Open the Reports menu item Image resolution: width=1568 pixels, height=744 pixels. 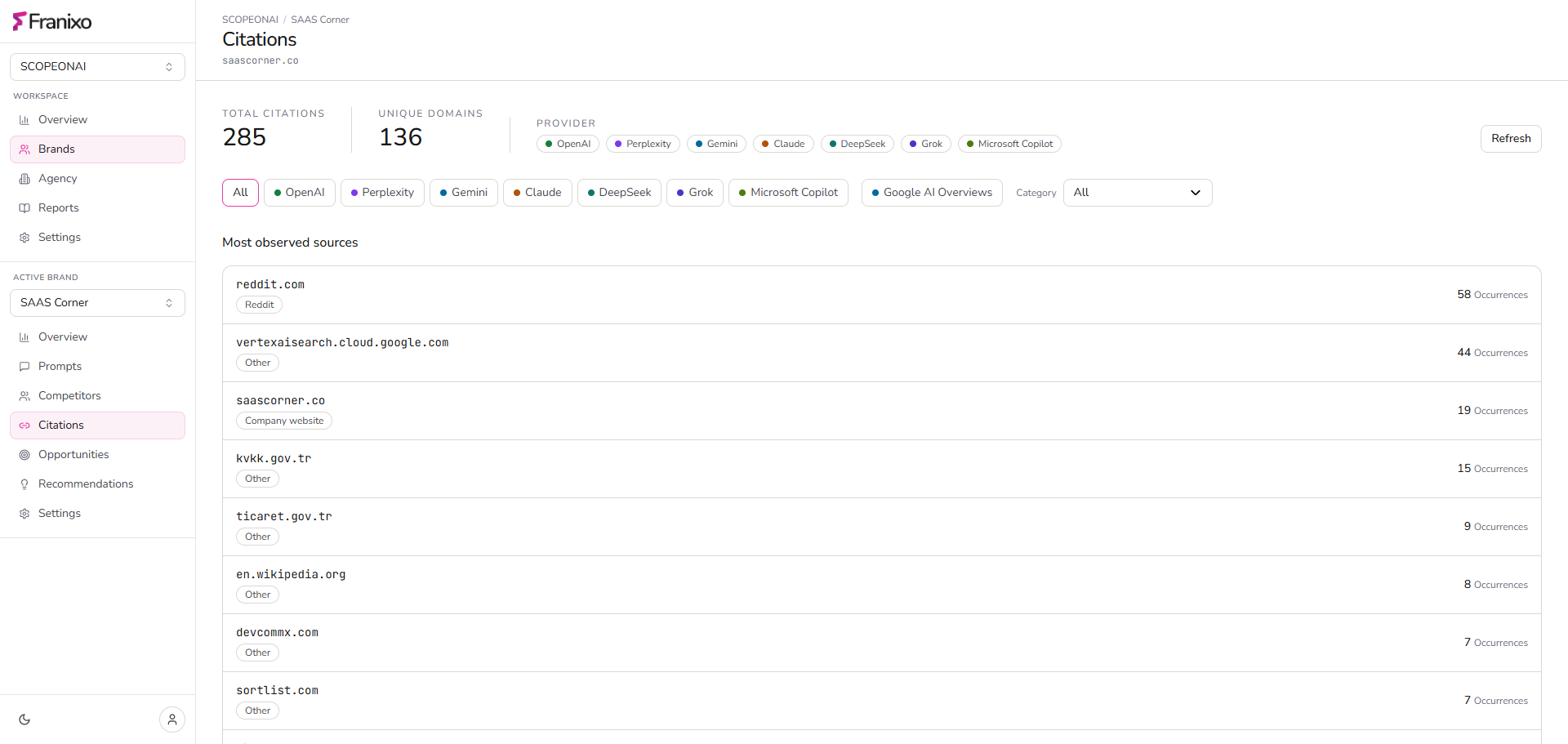coord(97,208)
